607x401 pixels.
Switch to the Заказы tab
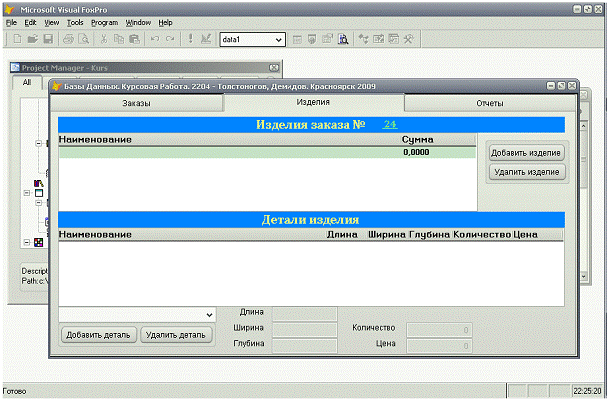pos(137,103)
